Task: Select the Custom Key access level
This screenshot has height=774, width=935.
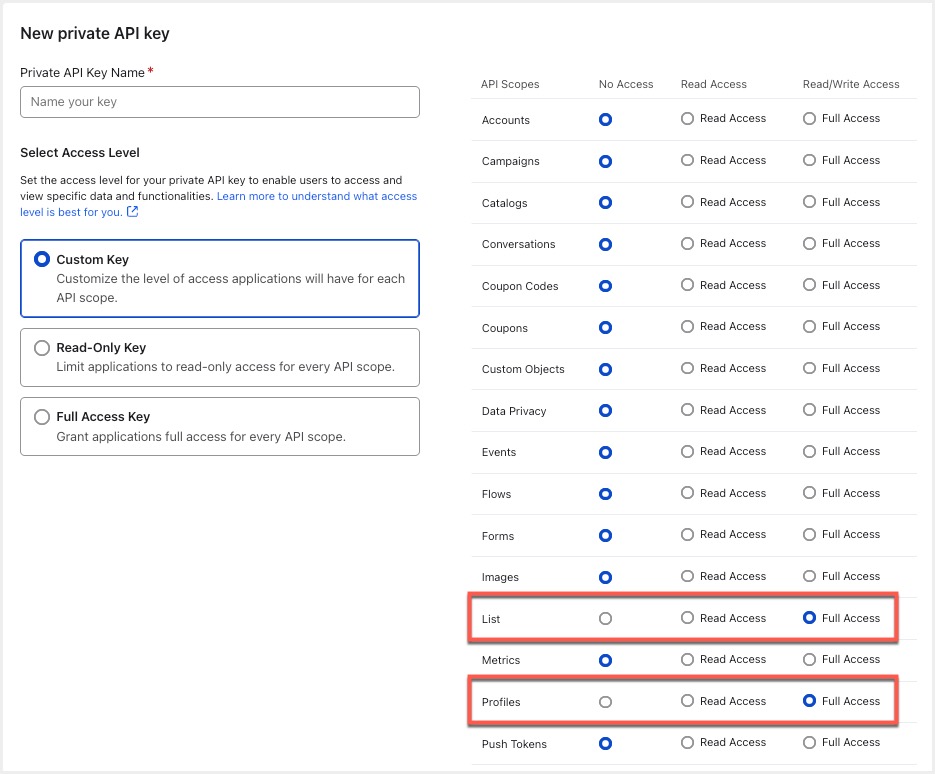Action: [x=42, y=260]
